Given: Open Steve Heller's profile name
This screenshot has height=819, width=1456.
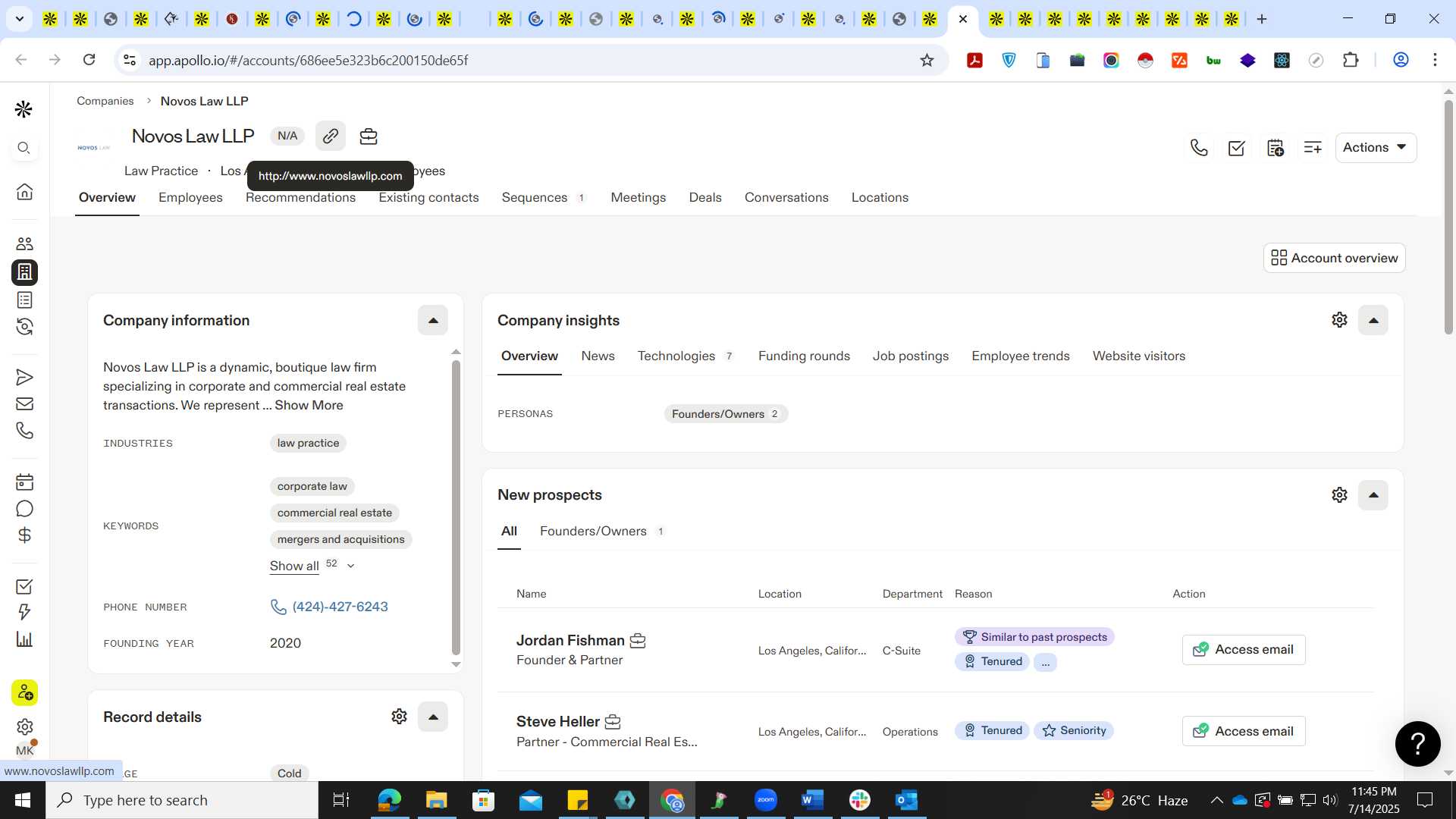Looking at the screenshot, I should tap(558, 721).
